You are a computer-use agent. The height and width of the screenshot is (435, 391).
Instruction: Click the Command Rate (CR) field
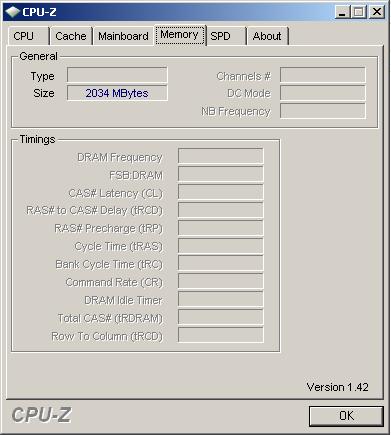(221, 281)
